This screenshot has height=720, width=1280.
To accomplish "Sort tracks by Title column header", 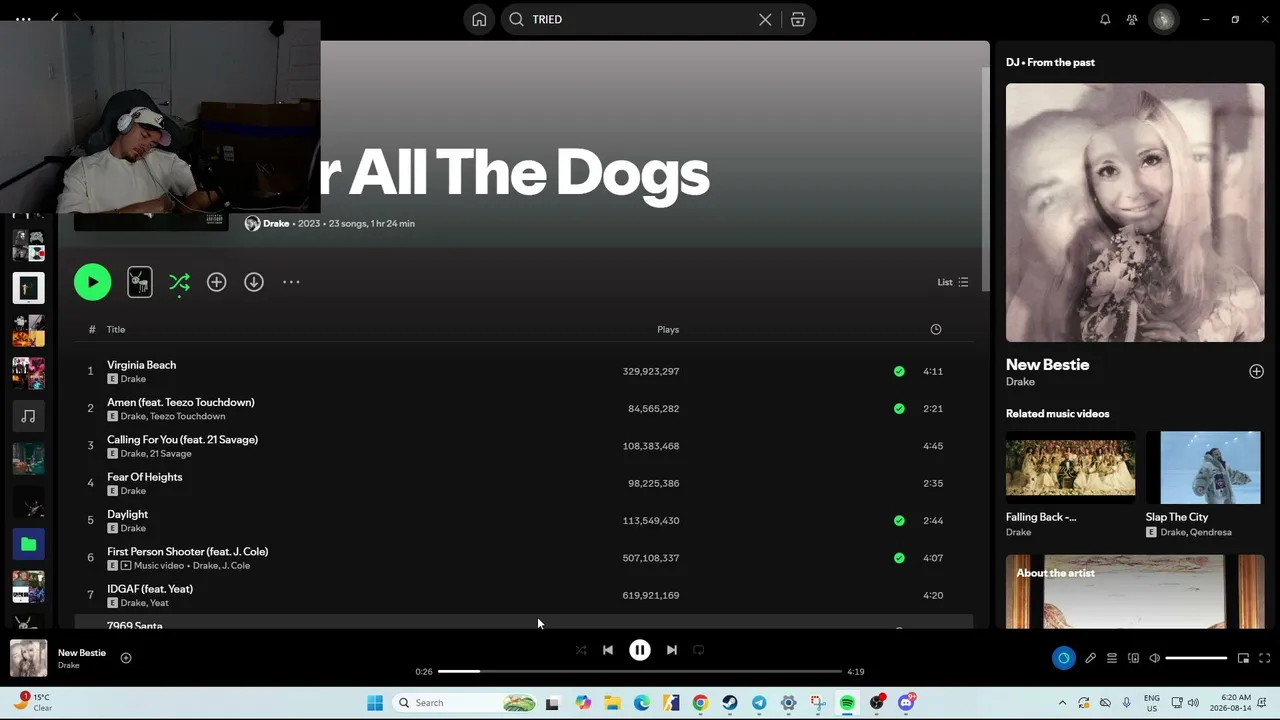I will pyautogui.click(x=116, y=329).
